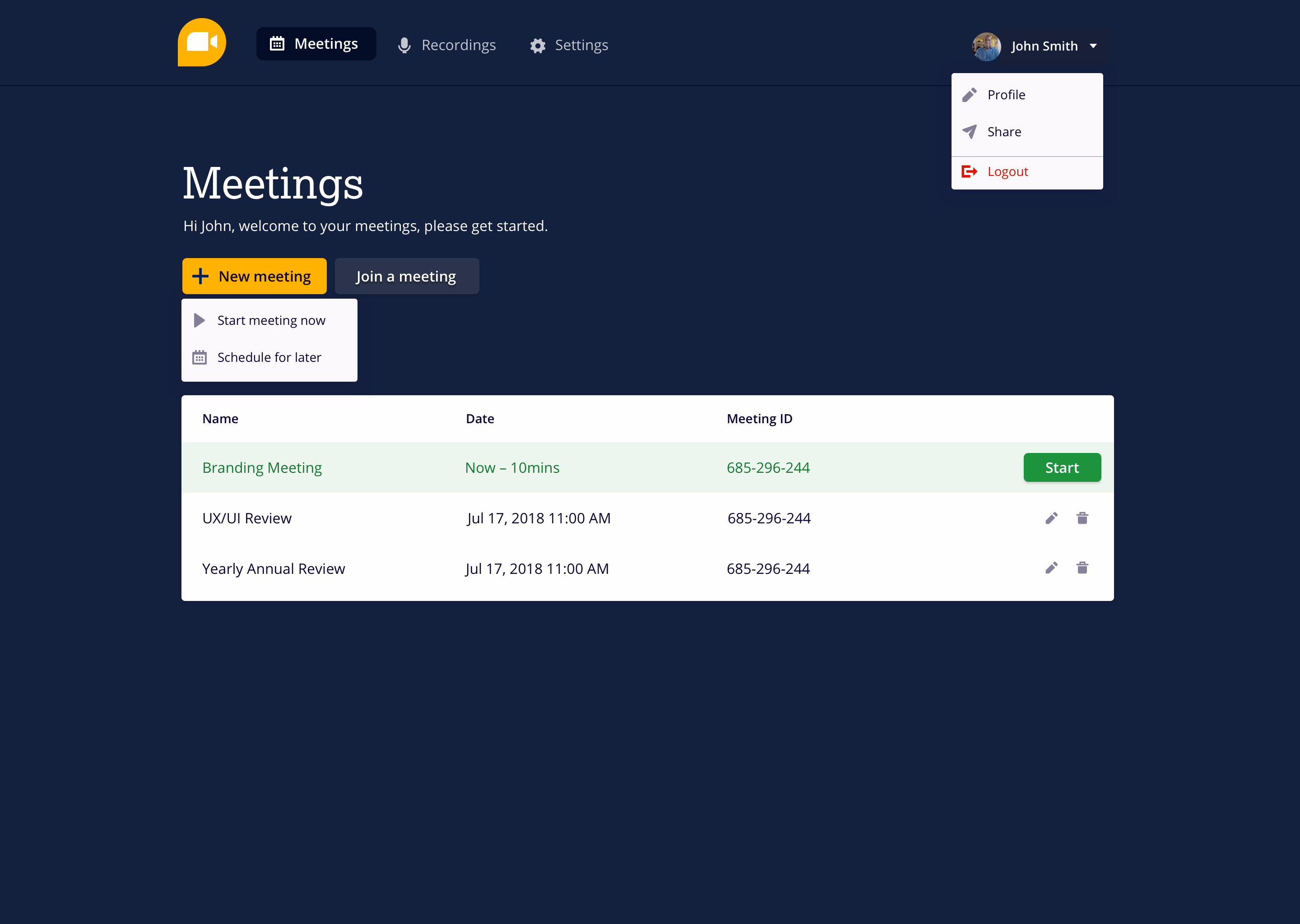This screenshot has height=924, width=1300.
Task: Start the Branding Meeting
Action: 1062,467
